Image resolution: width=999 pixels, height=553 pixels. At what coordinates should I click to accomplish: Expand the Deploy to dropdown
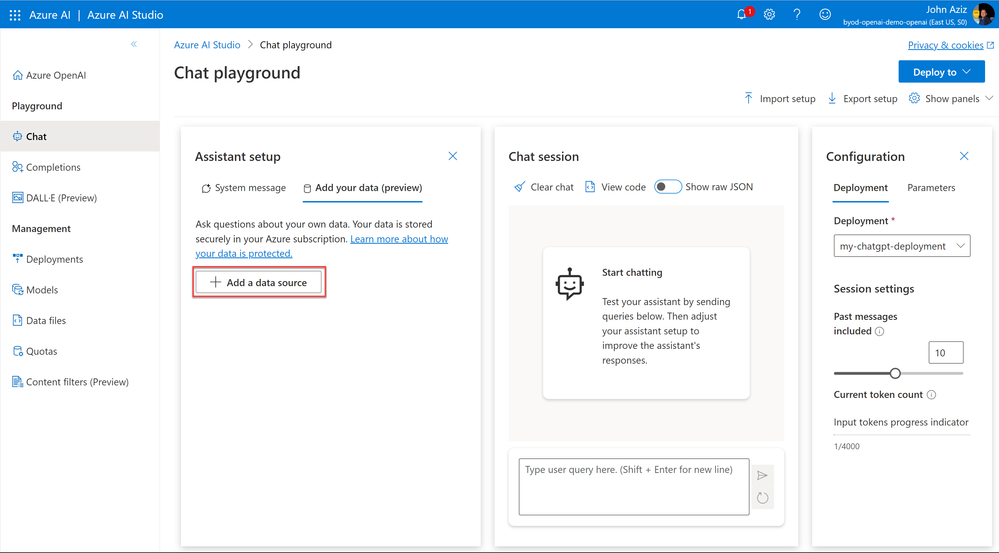click(942, 72)
